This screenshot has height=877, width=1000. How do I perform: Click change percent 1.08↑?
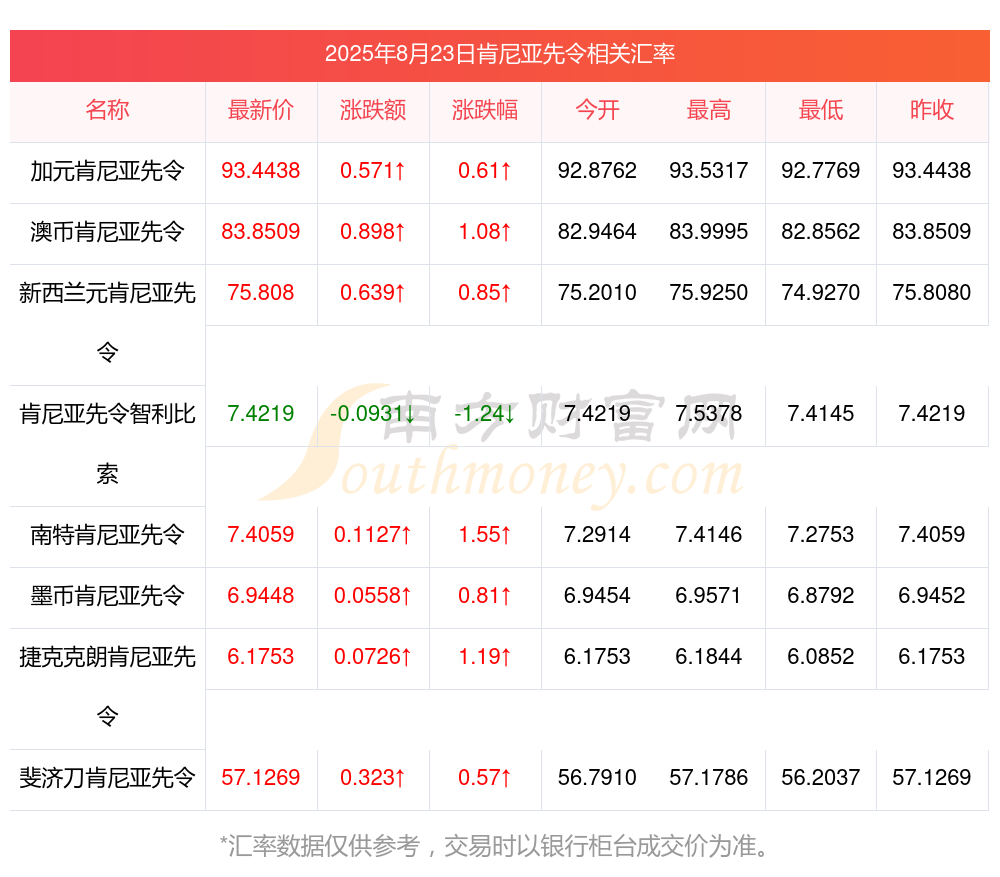(x=485, y=231)
